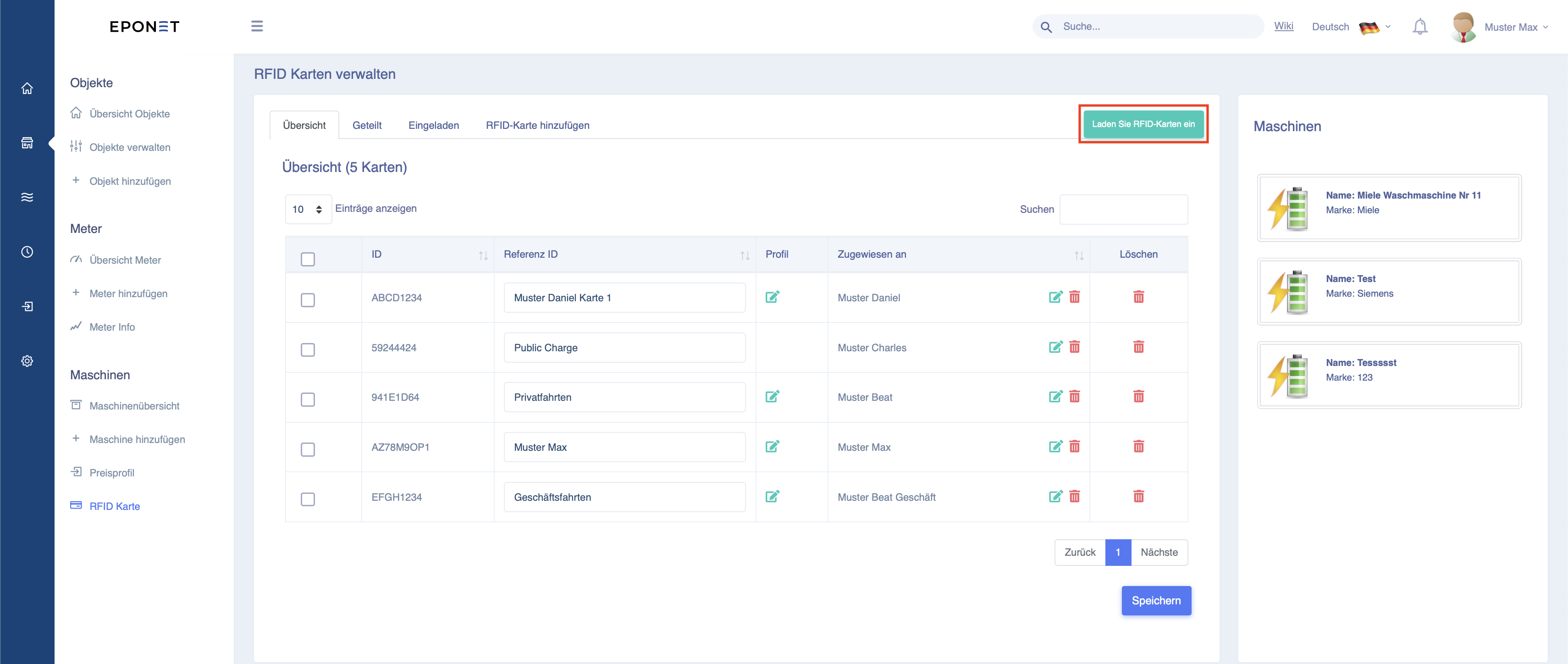Screen dimensions: 1568x664
Task: Edit profile for card ABCD1234
Action: 772,297
